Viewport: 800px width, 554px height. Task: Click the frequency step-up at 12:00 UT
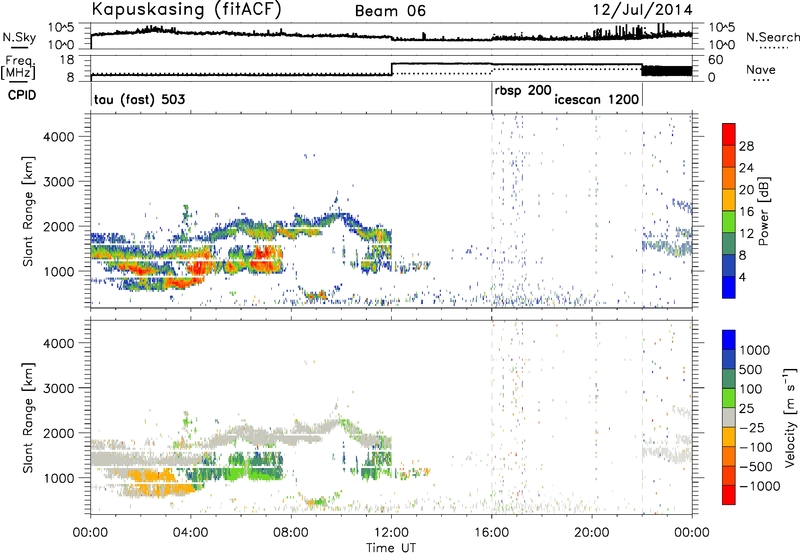(x=392, y=69)
